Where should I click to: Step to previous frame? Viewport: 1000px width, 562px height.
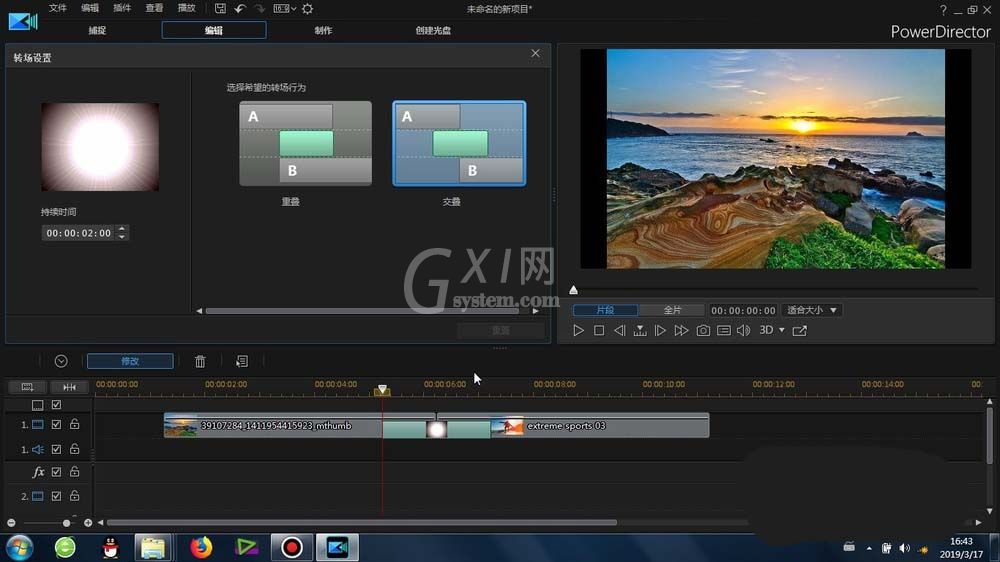pos(619,330)
